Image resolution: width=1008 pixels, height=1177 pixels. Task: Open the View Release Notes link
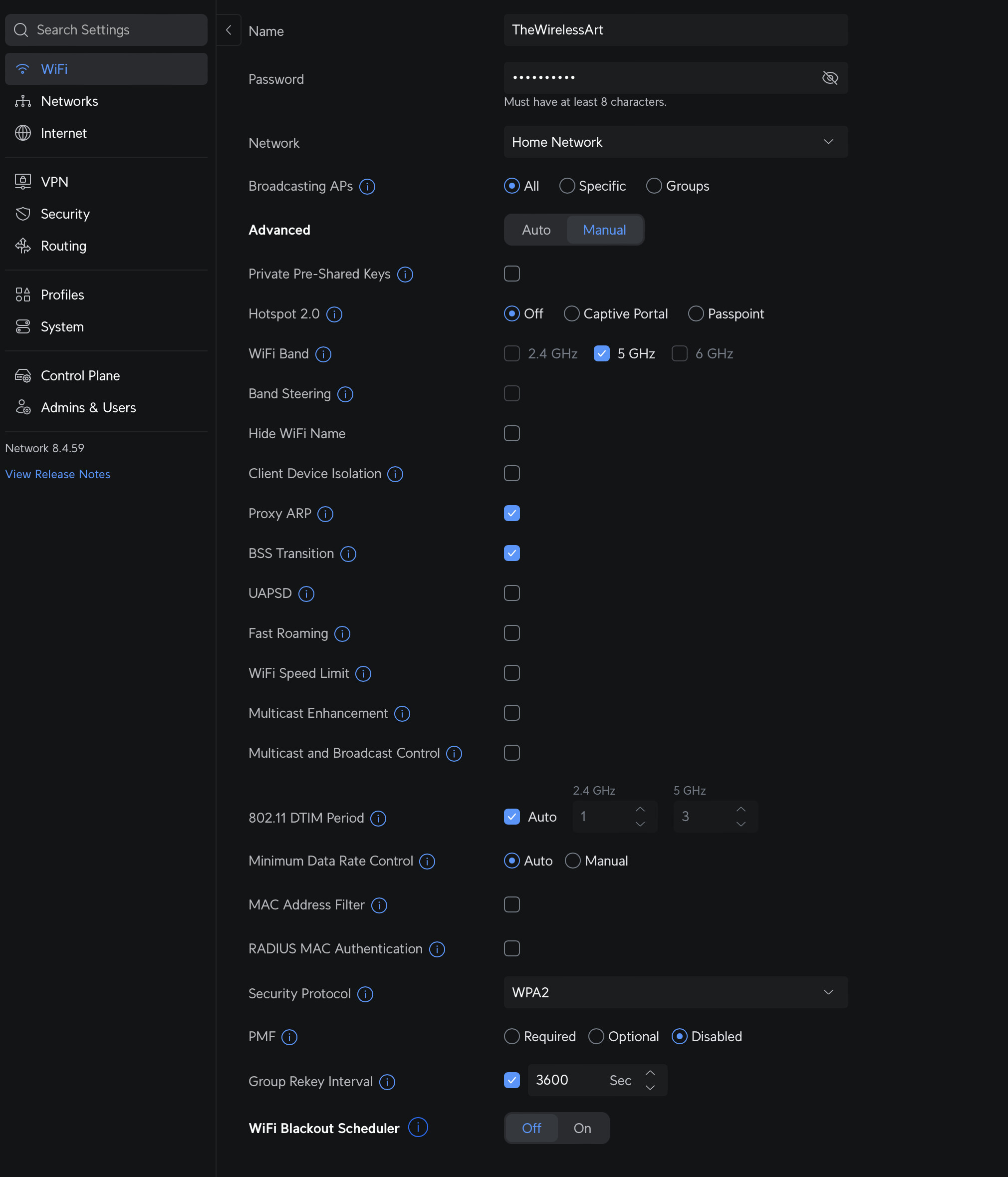[58, 474]
